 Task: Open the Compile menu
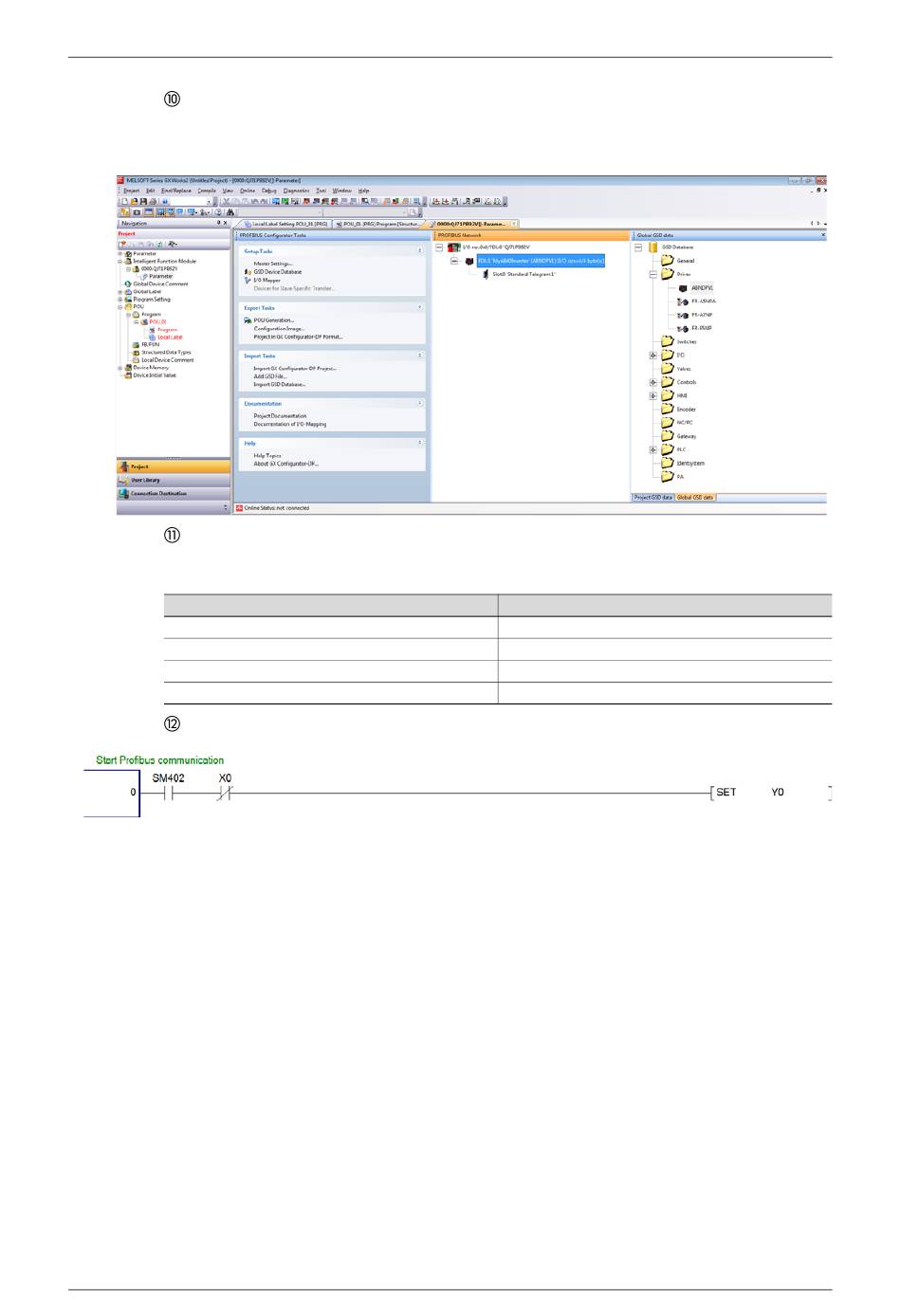point(207,191)
